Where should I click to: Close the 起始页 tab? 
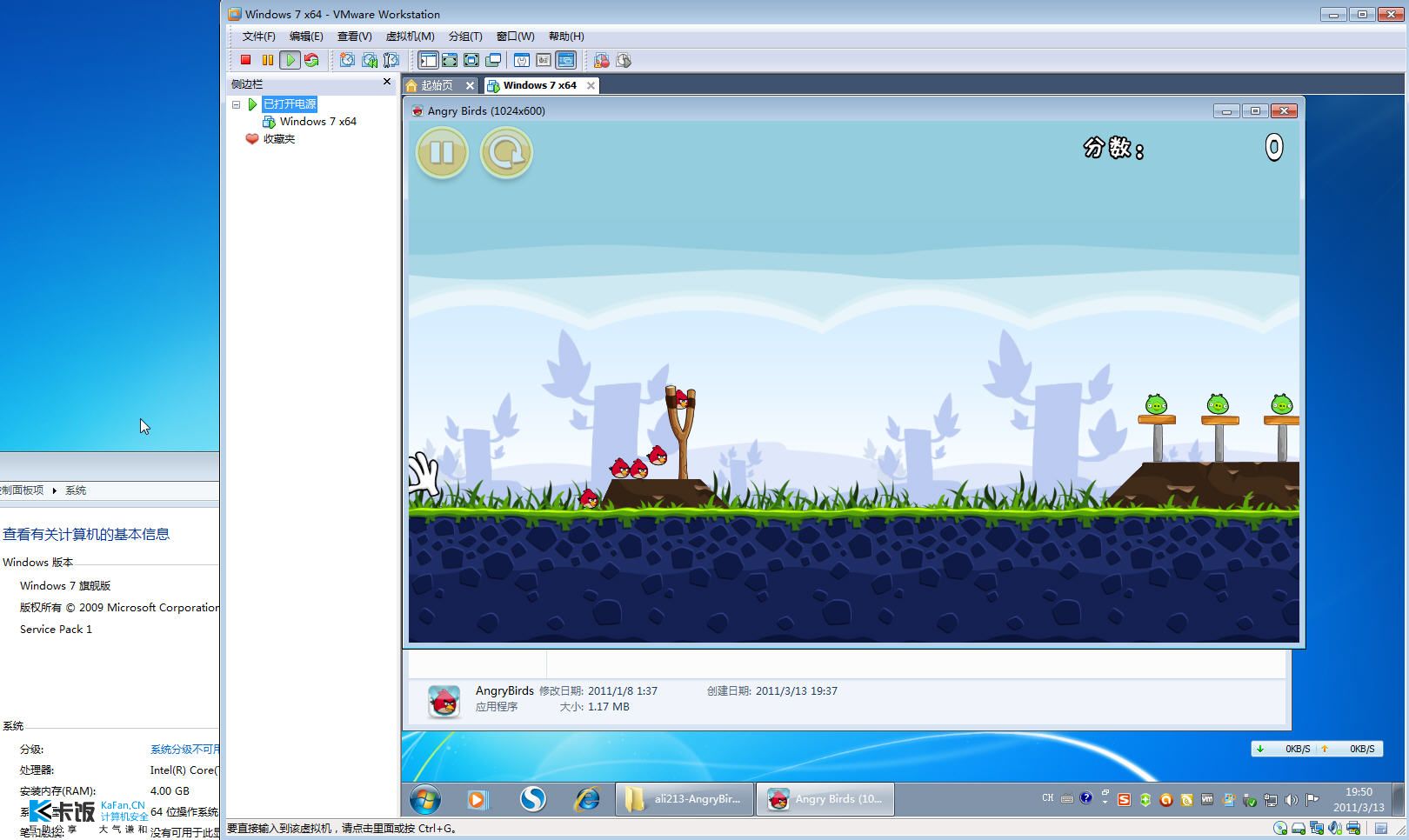coord(470,85)
